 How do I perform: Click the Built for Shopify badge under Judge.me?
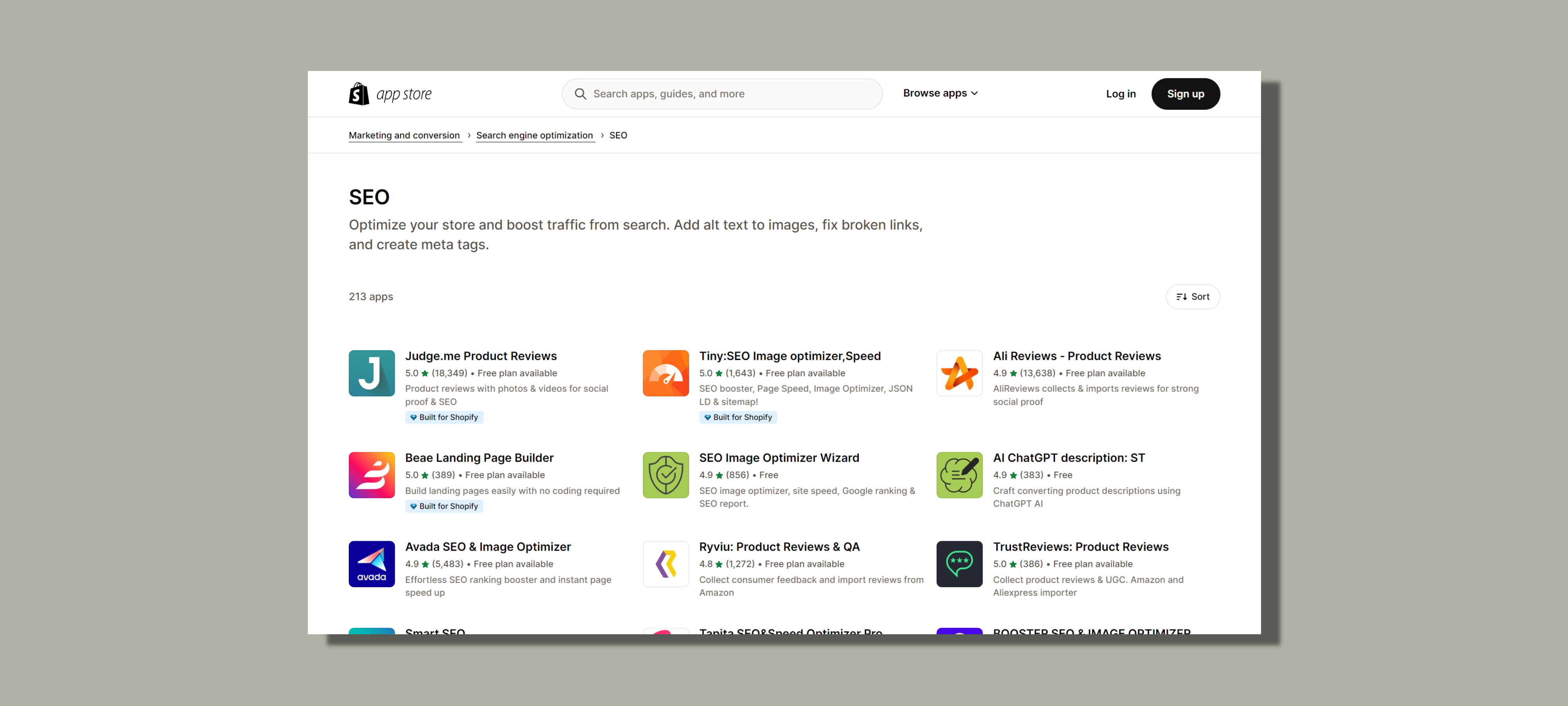(x=444, y=417)
